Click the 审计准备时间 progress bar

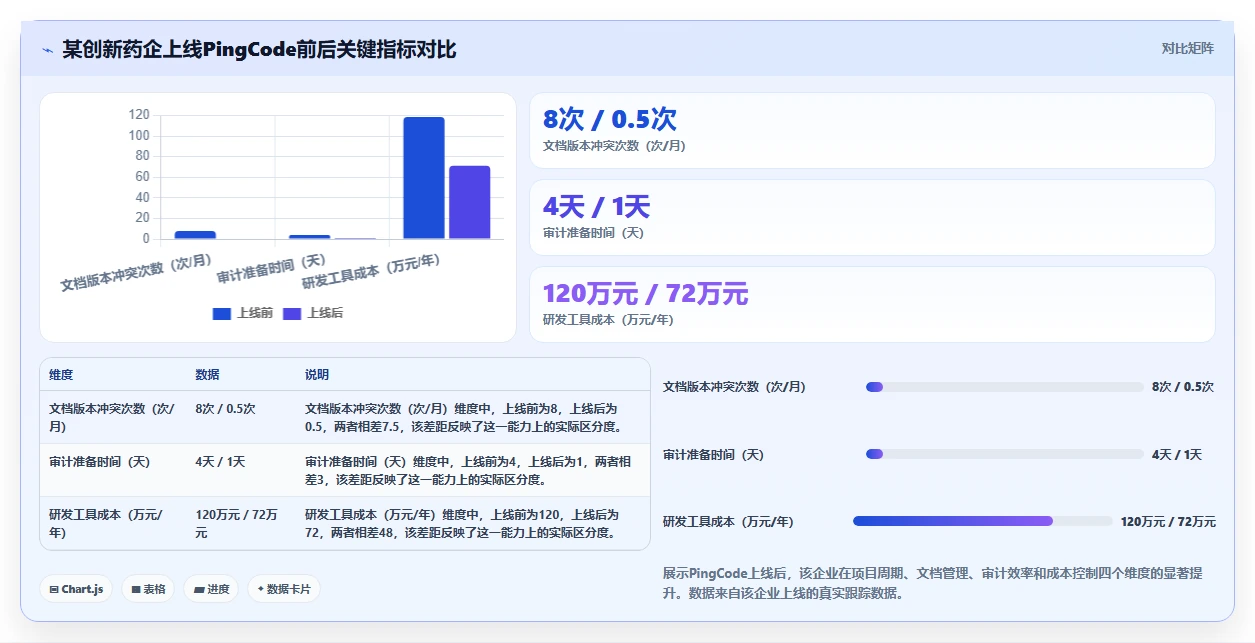tap(1004, 454)
